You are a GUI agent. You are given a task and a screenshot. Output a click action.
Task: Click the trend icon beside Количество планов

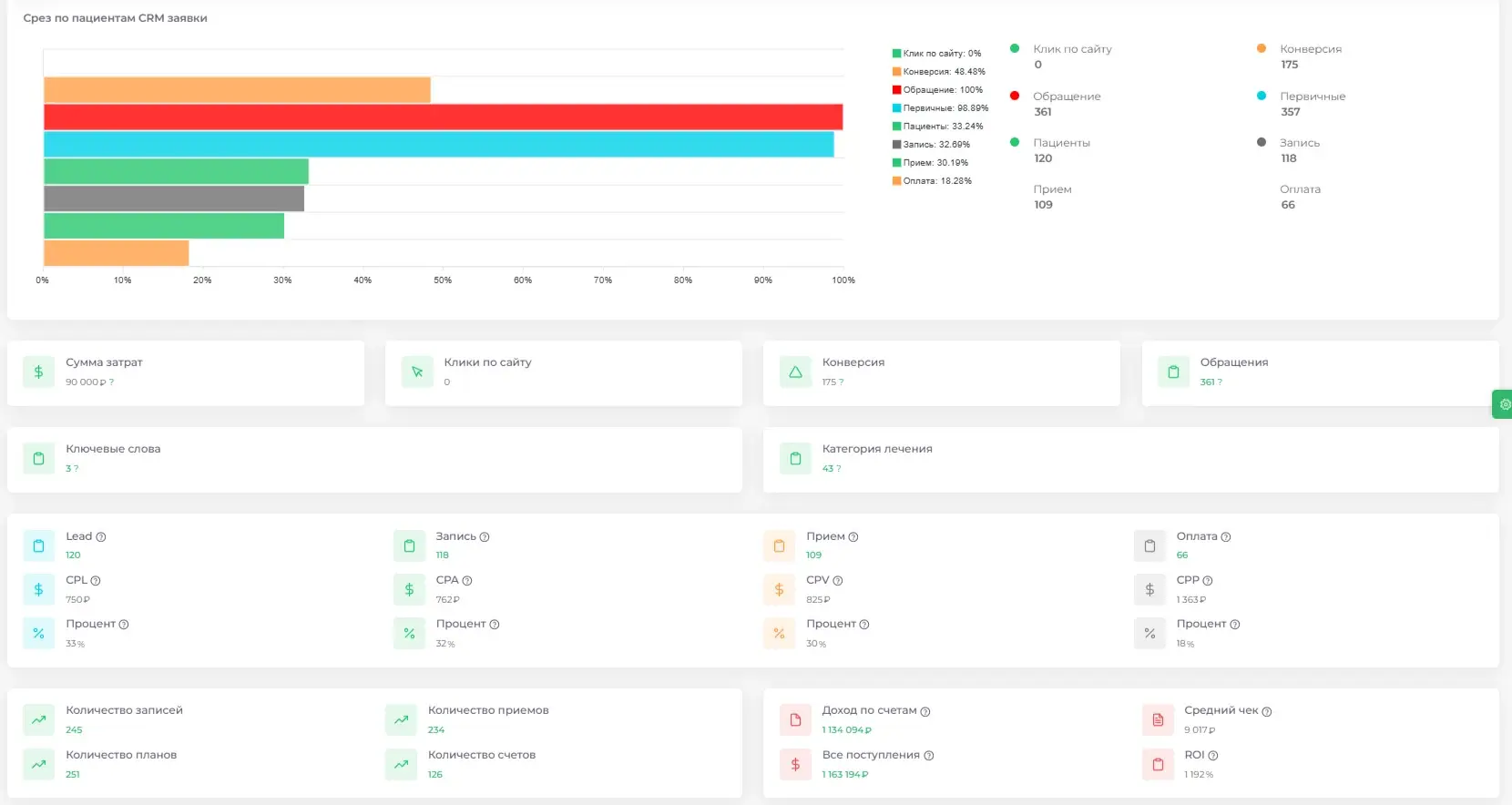coord(38,764)
